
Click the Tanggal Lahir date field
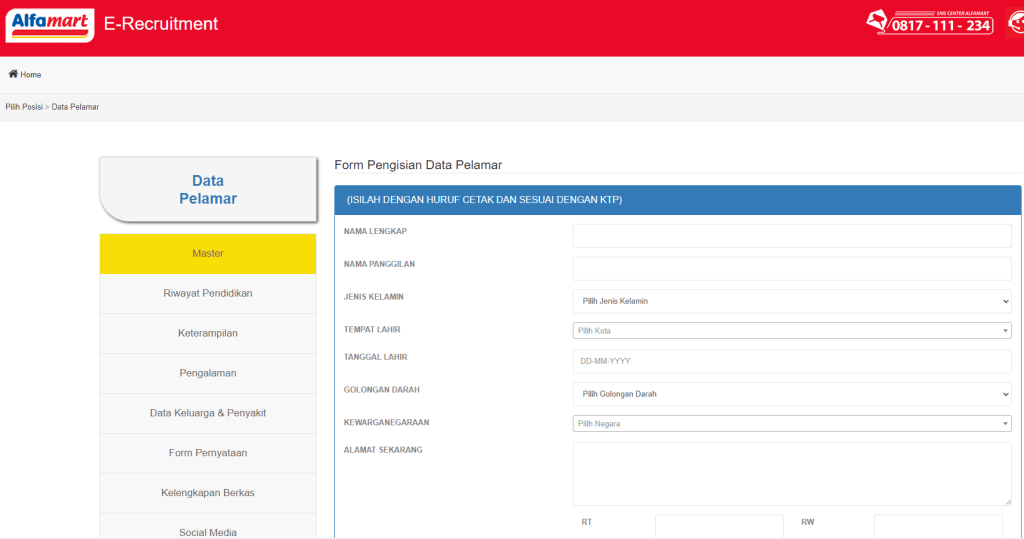[x=792, y=362]
